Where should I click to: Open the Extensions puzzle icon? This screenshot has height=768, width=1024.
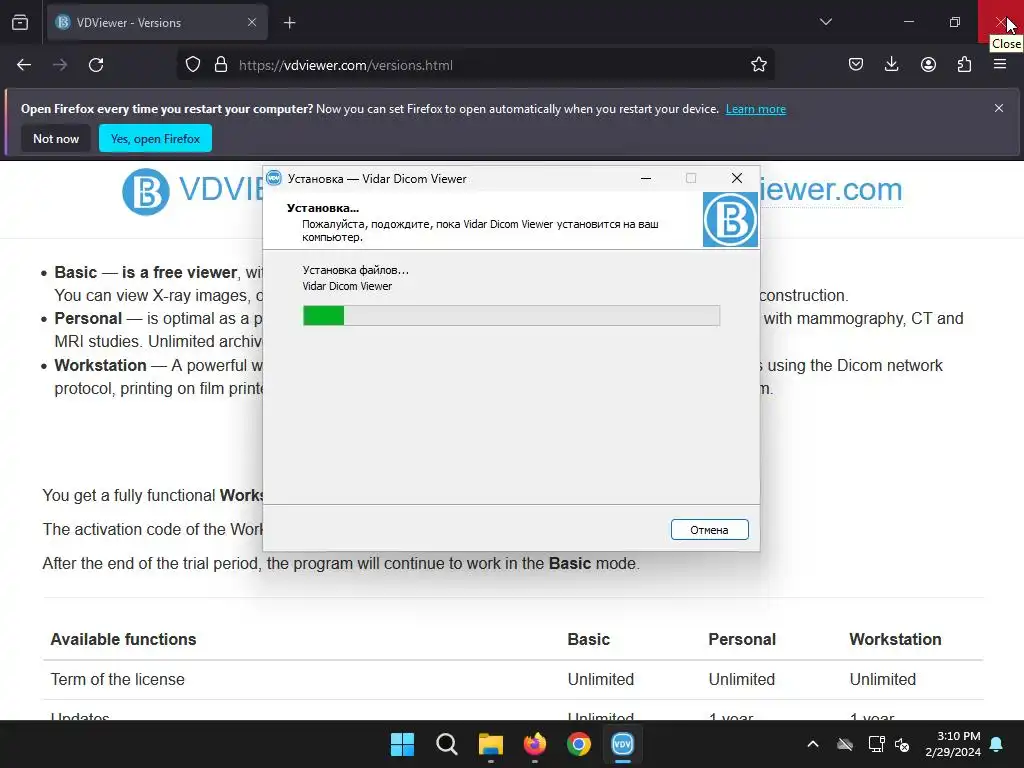click(x=964, y=65)
